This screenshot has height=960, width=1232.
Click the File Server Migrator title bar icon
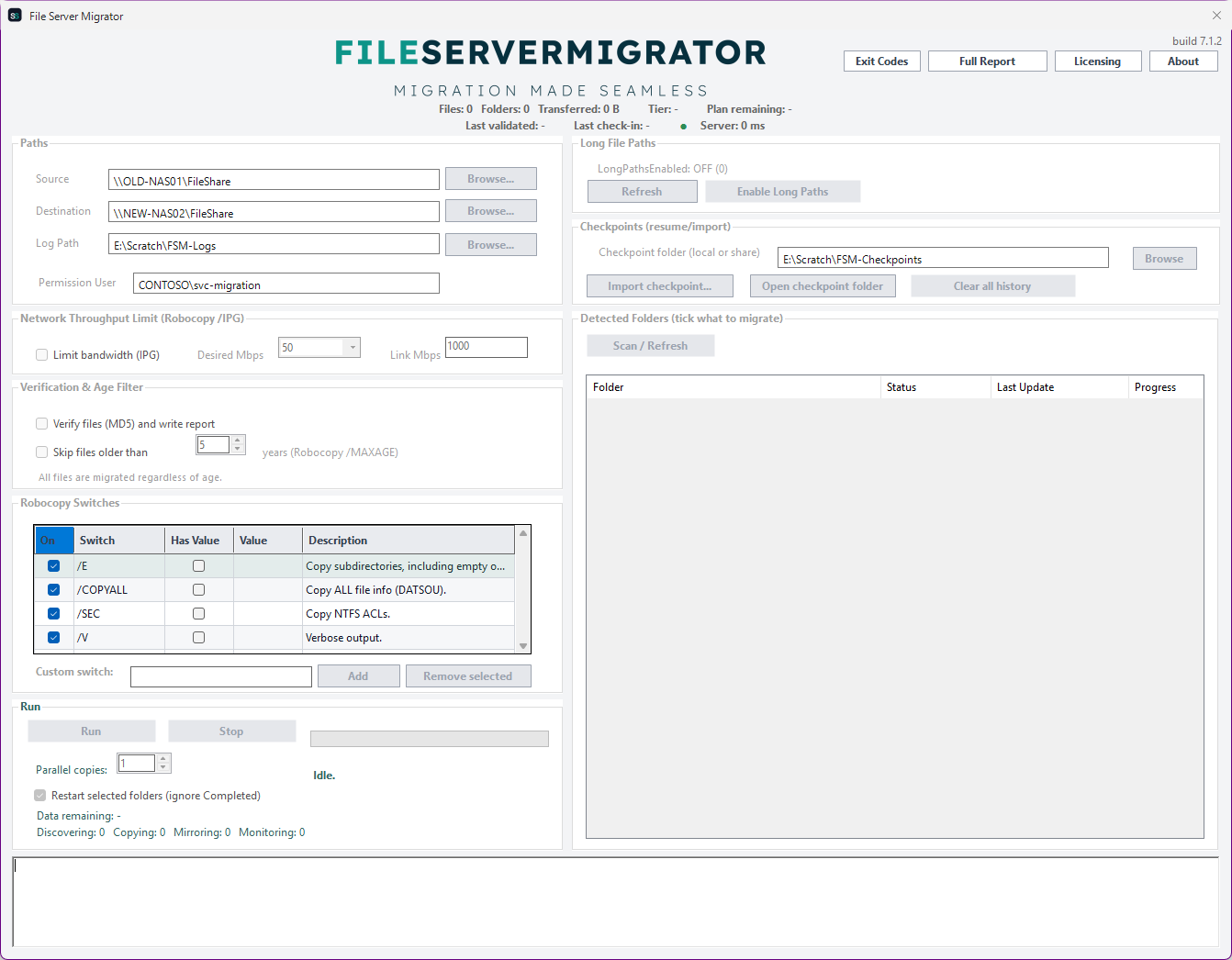tap(15, 16)
